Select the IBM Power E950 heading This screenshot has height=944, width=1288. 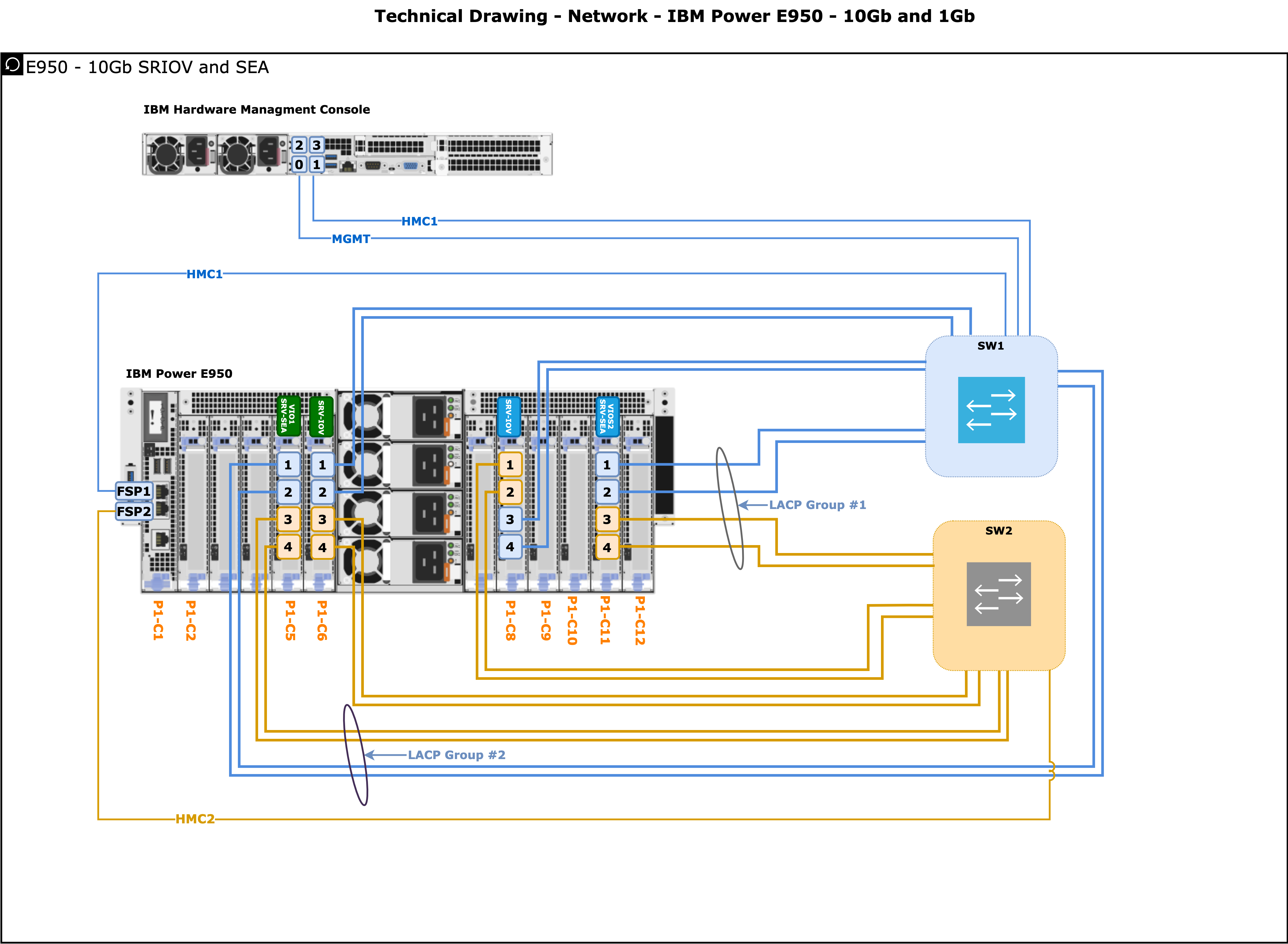point(179,374)
